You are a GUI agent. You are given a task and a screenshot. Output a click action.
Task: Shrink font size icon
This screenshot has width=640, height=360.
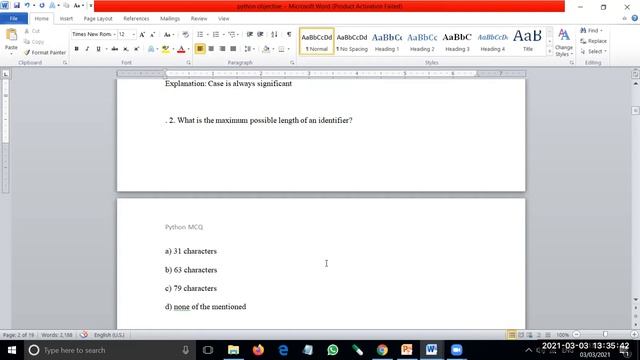153,35
